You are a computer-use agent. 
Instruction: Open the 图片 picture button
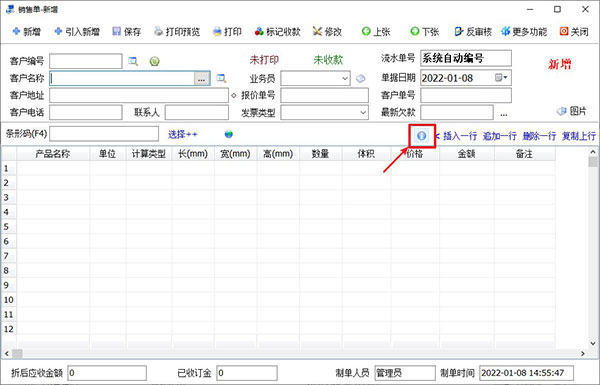click(571, 111)
